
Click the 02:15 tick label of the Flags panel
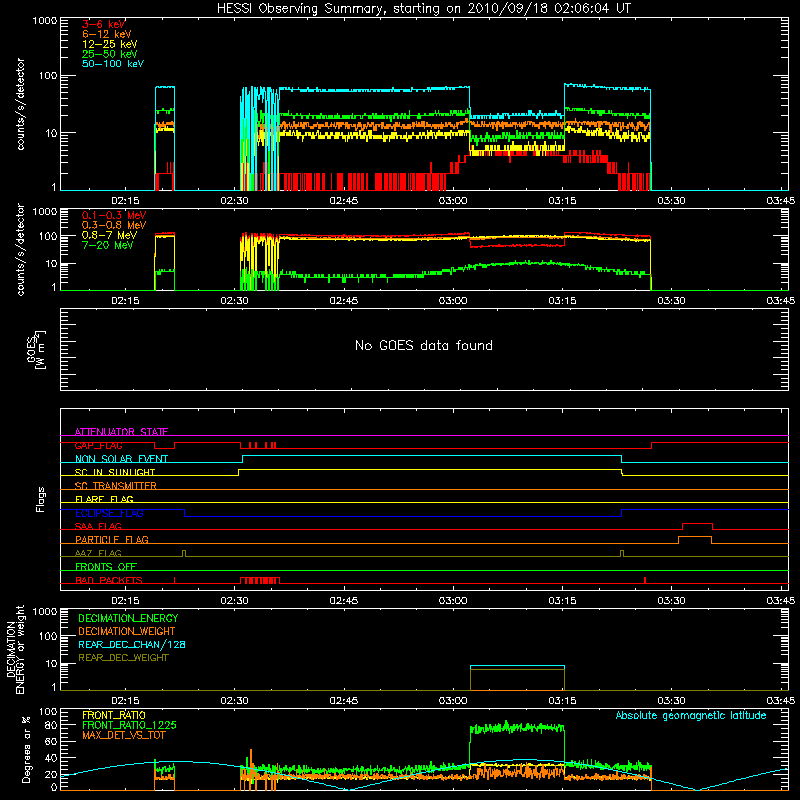click(125, 601)
